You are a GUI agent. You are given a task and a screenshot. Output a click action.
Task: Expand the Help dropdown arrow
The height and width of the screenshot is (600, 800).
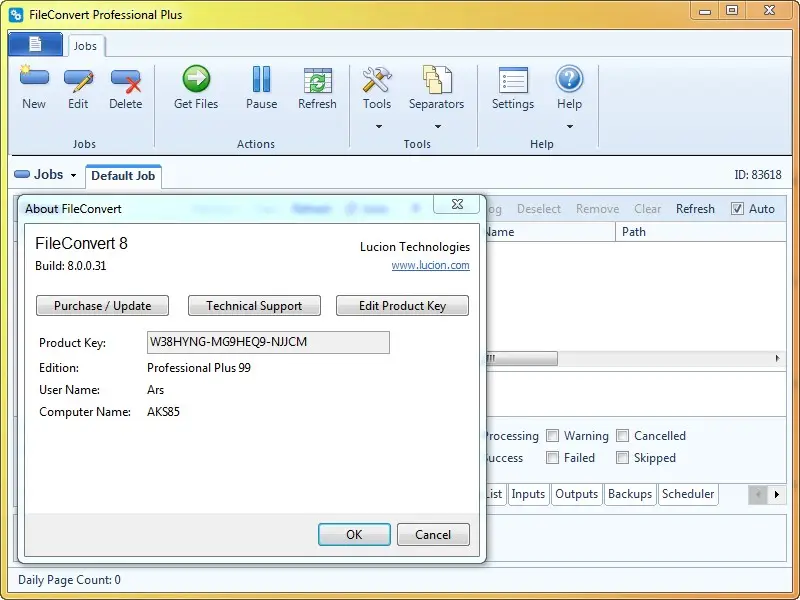tap(570, 126)
